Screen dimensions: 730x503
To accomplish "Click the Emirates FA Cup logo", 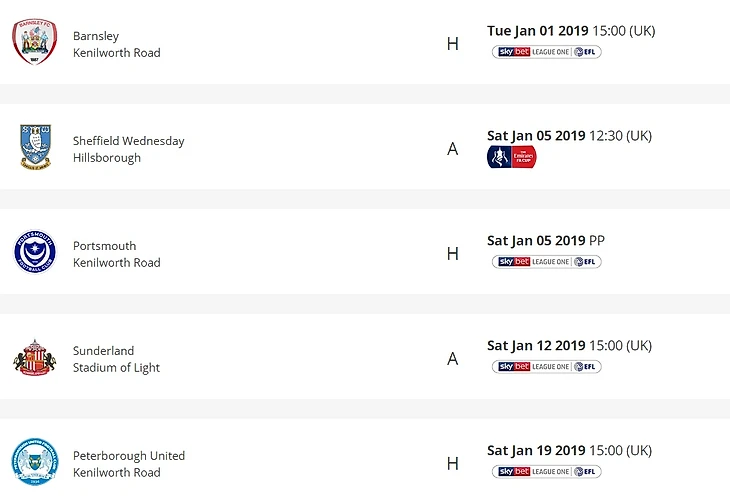I will click(511, 157).
